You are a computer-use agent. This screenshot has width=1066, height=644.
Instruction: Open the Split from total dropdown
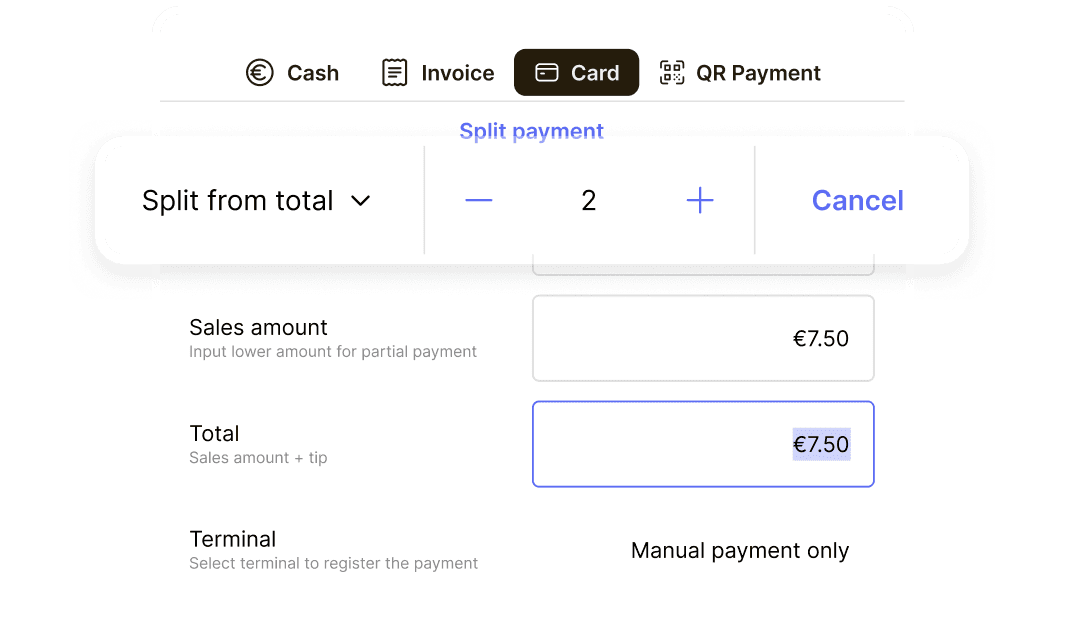(238, 201)
